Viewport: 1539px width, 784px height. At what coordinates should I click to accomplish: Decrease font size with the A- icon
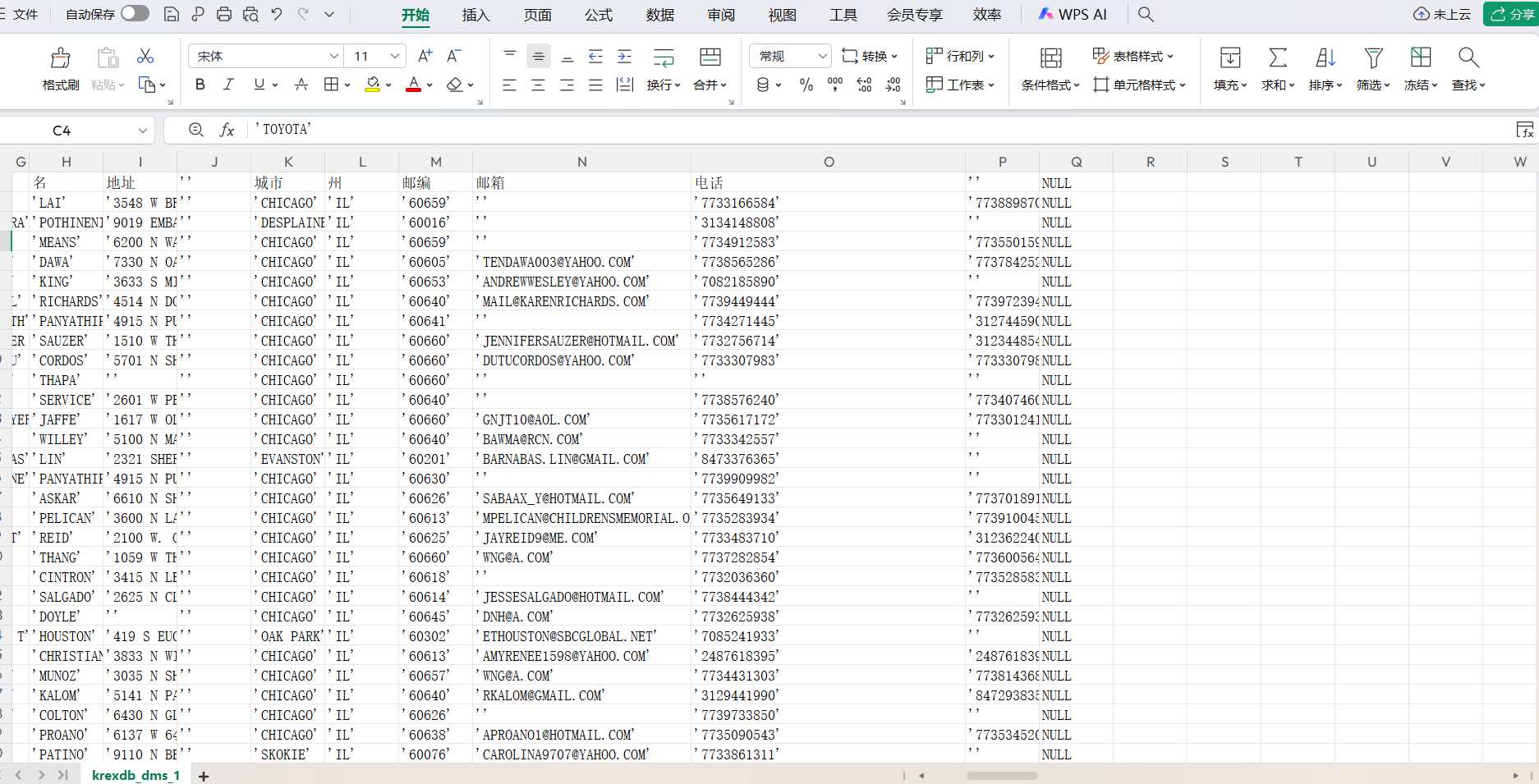[454, 56]
